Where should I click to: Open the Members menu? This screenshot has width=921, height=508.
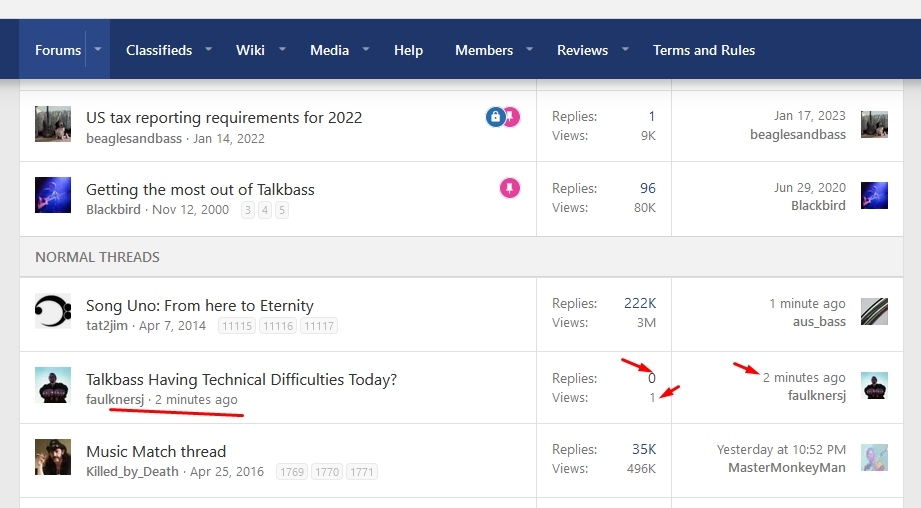[x=484, y=50]
